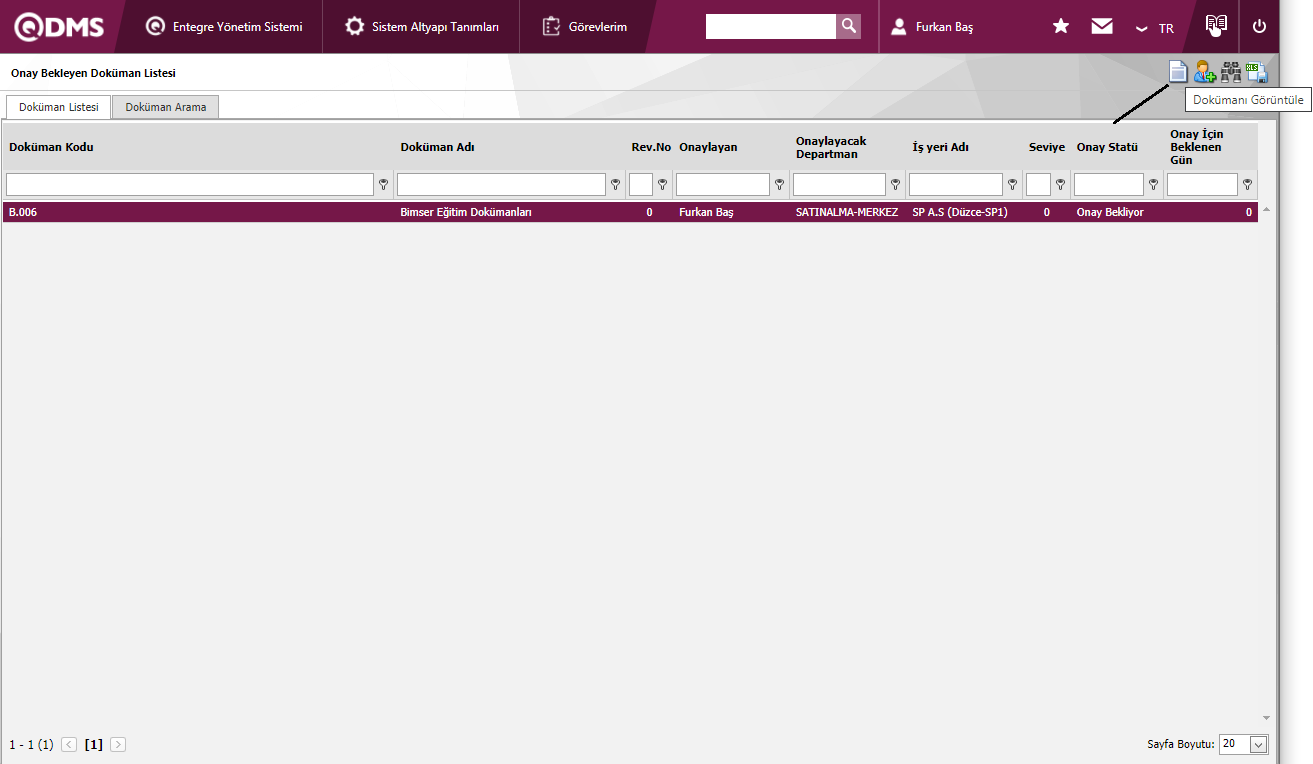Focus the Onaylayacak Departman filter field
This screenshot has height=764, width=1313.
(839, 185)
